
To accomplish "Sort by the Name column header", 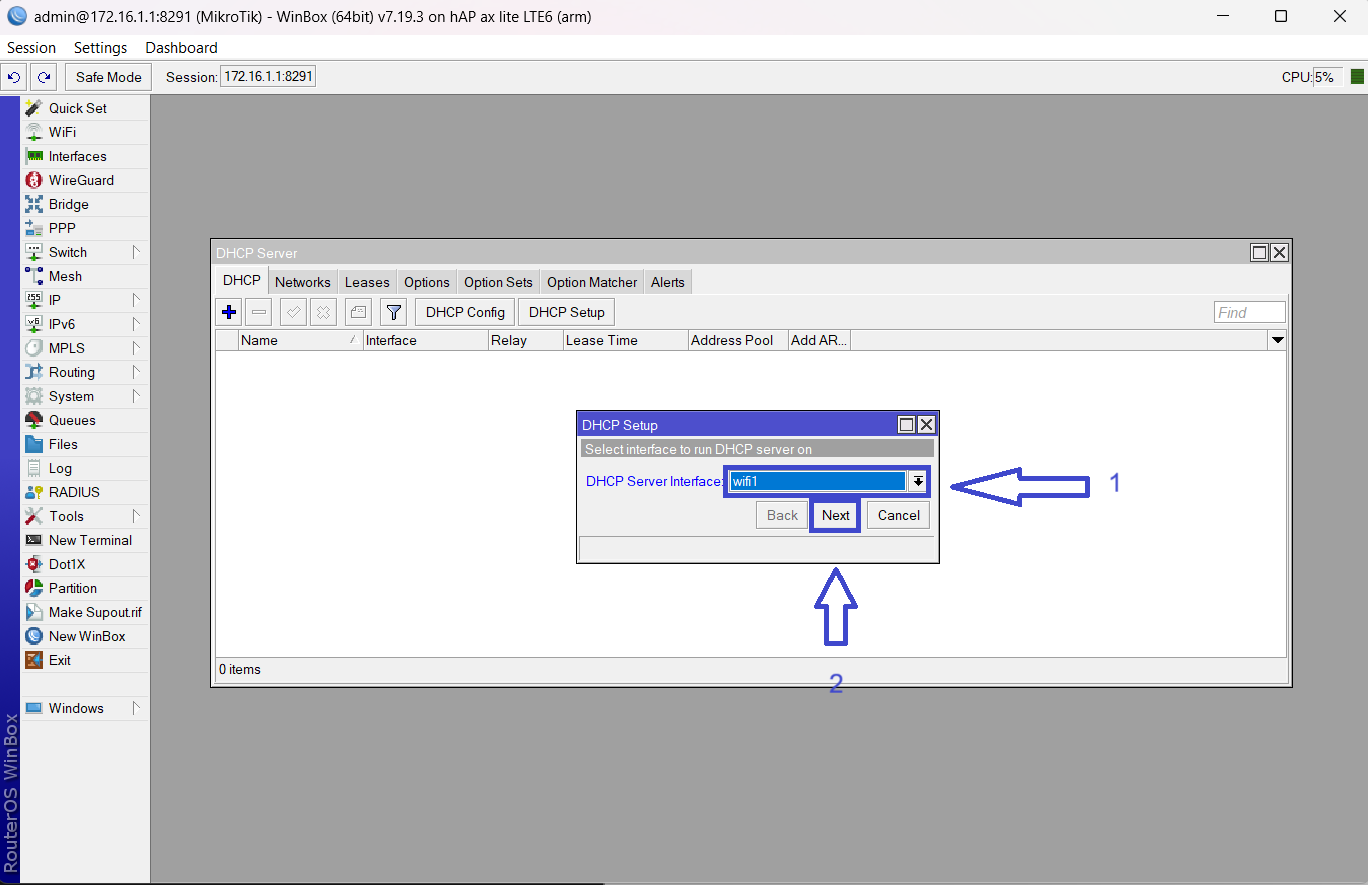I will (301, 340).
